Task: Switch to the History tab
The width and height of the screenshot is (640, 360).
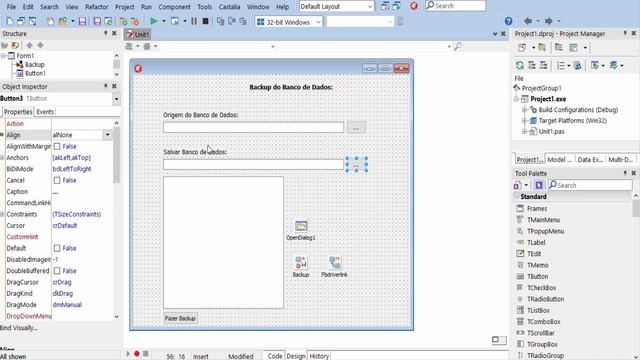Action: (x=319, y=356)
